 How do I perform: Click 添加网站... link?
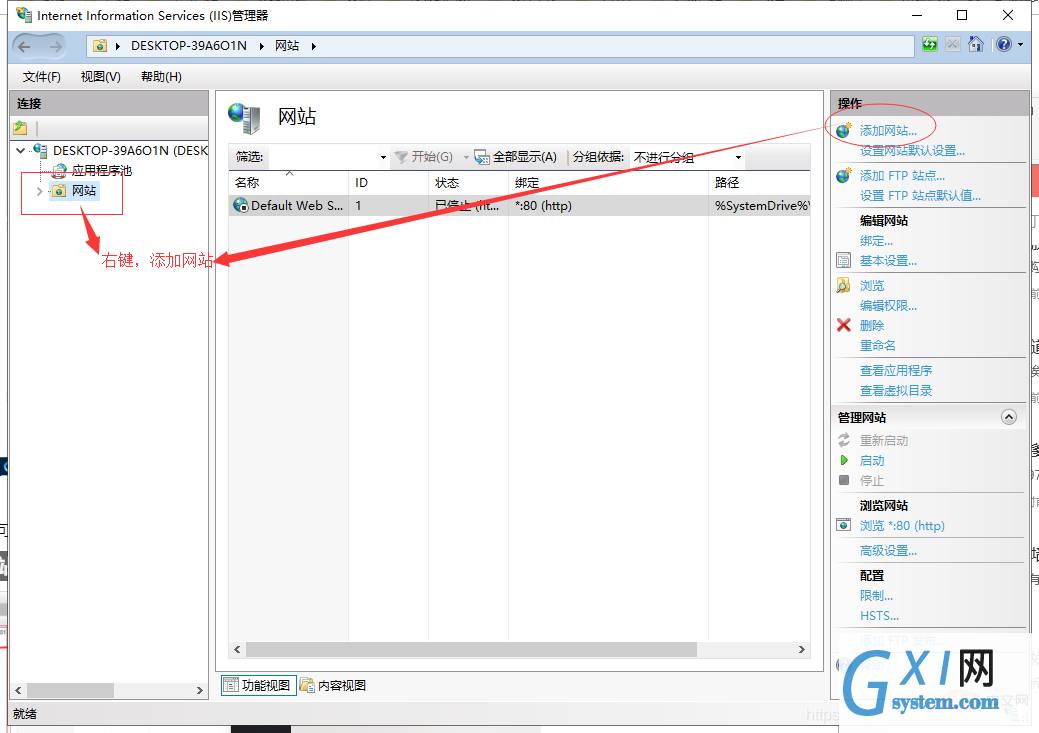(x=888, y=131)
